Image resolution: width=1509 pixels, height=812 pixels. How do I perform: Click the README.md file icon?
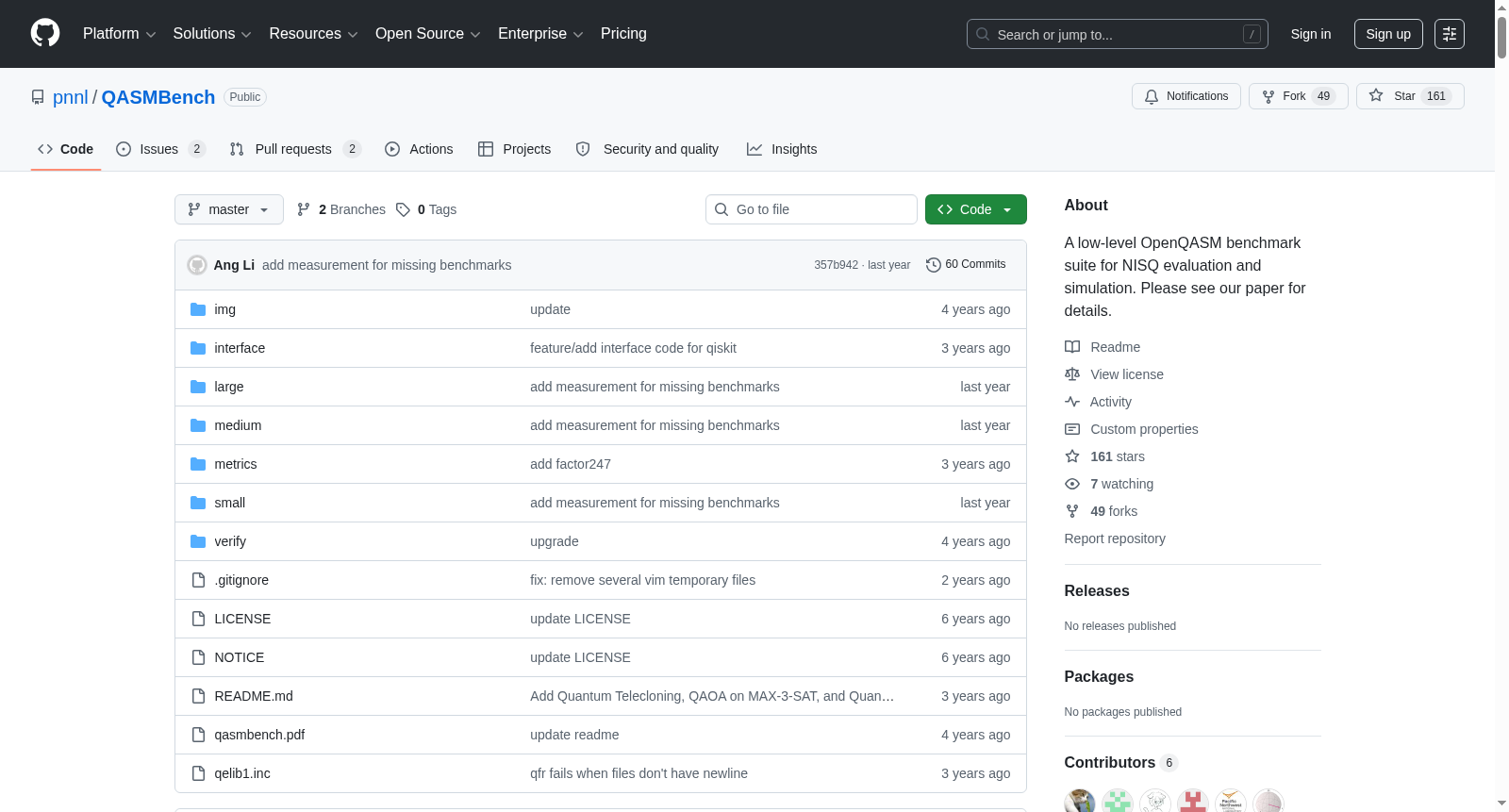198,696
